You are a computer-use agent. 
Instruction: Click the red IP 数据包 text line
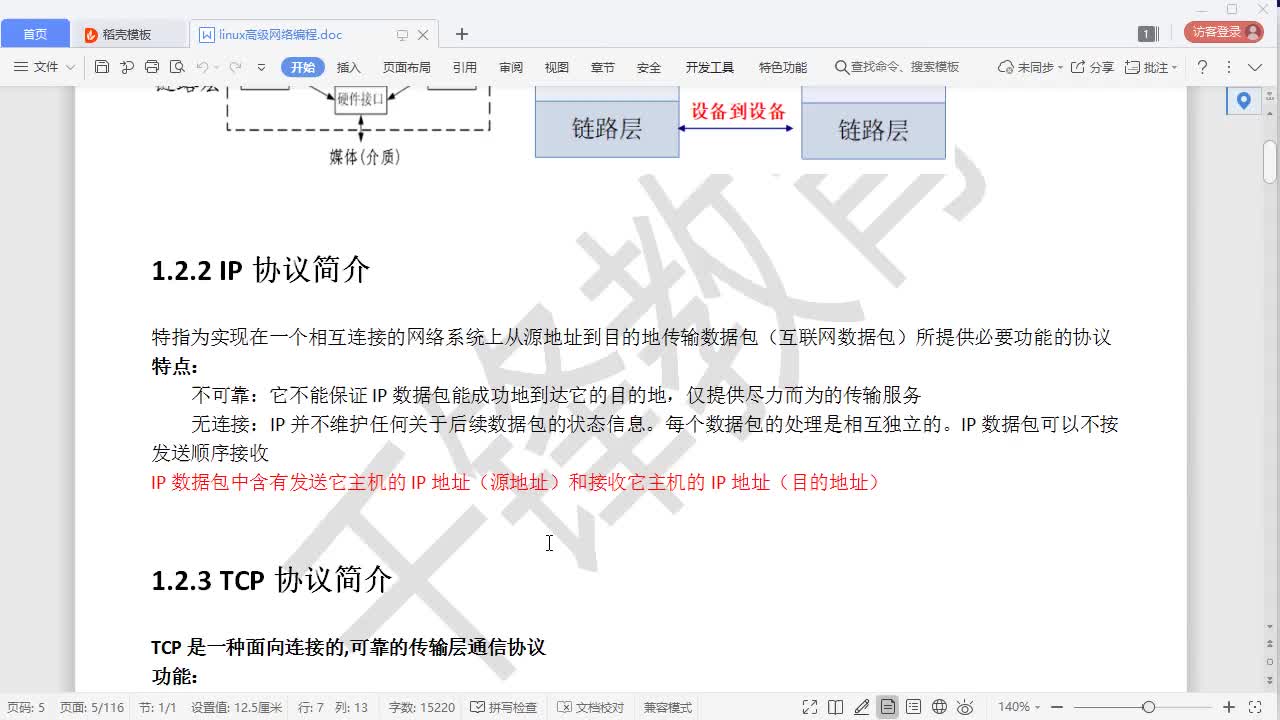517,482
